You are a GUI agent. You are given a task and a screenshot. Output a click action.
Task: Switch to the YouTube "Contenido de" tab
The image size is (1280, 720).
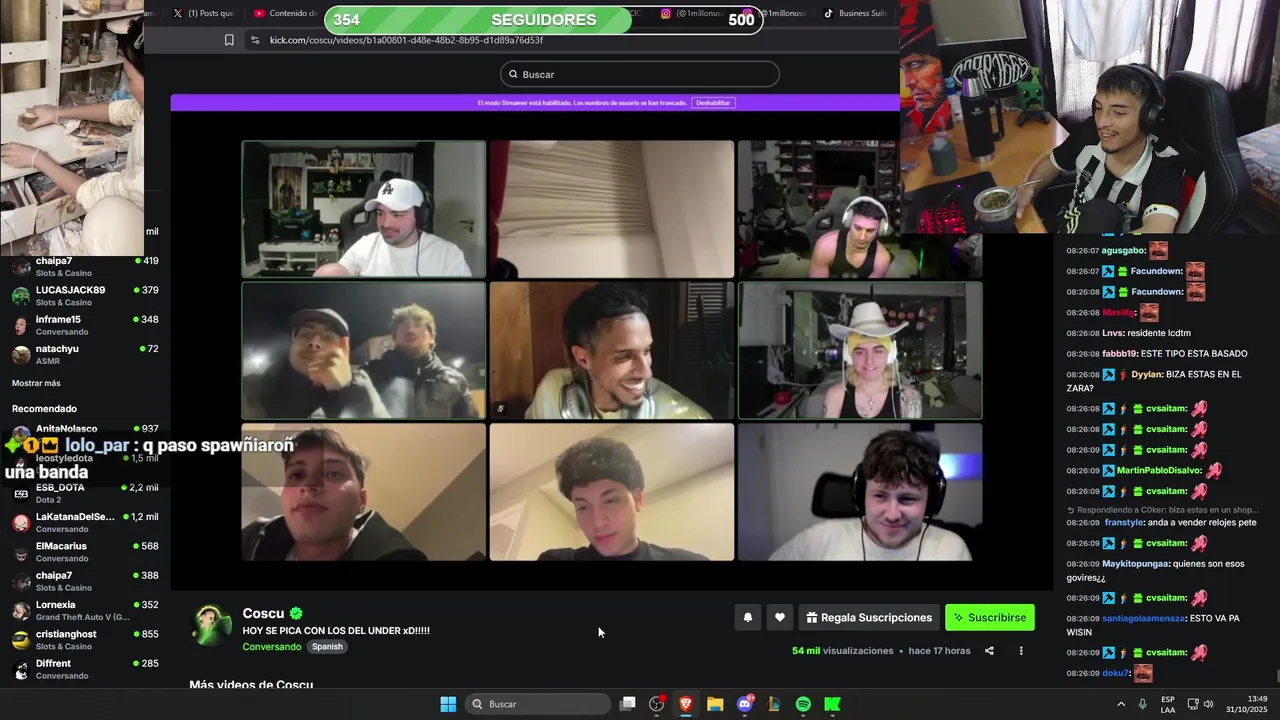(285, 13)
